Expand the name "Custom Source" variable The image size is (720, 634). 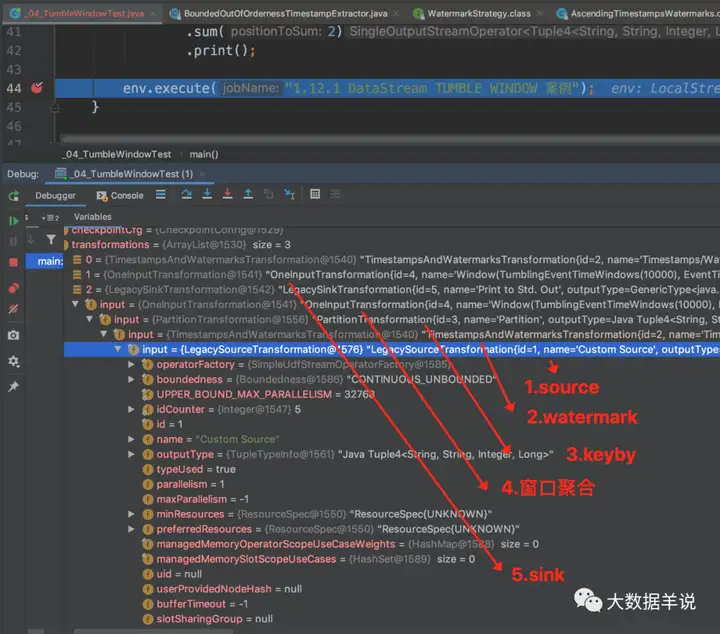[131, 439]
